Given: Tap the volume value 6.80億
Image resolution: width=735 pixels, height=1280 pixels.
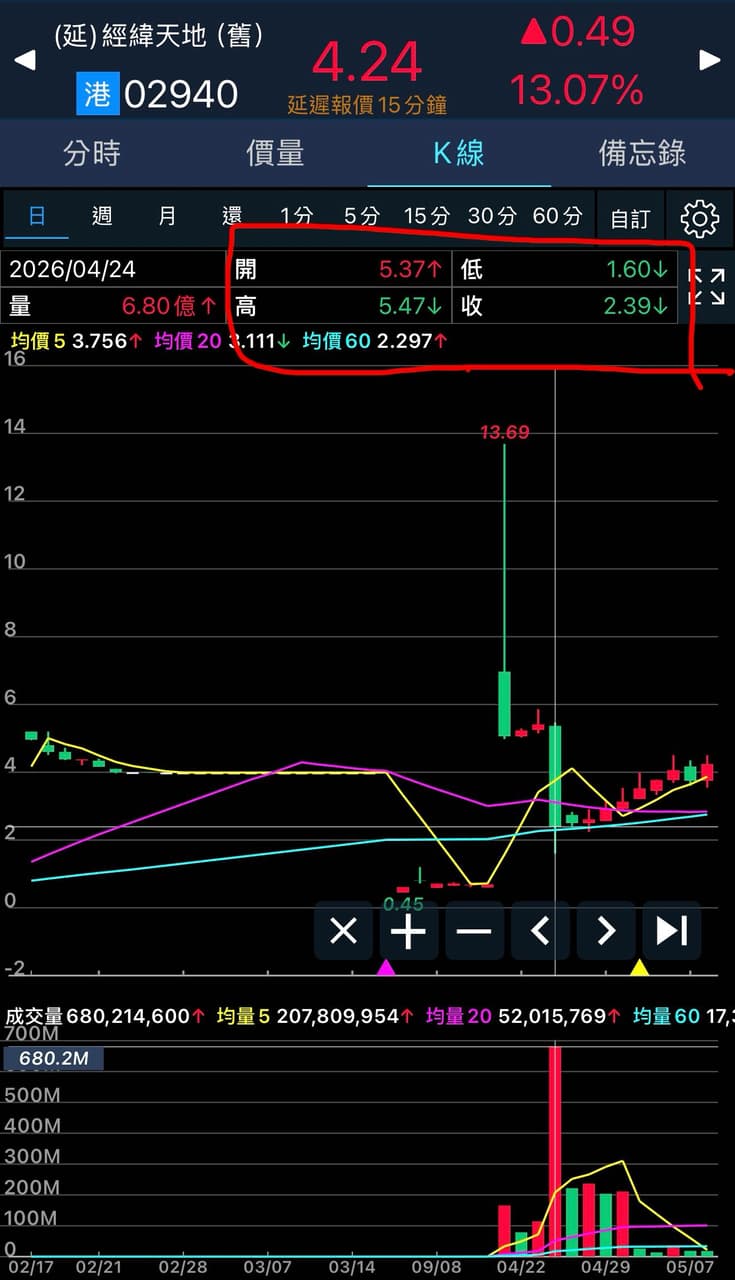Looking at the screenshot, I should point(169,305).
